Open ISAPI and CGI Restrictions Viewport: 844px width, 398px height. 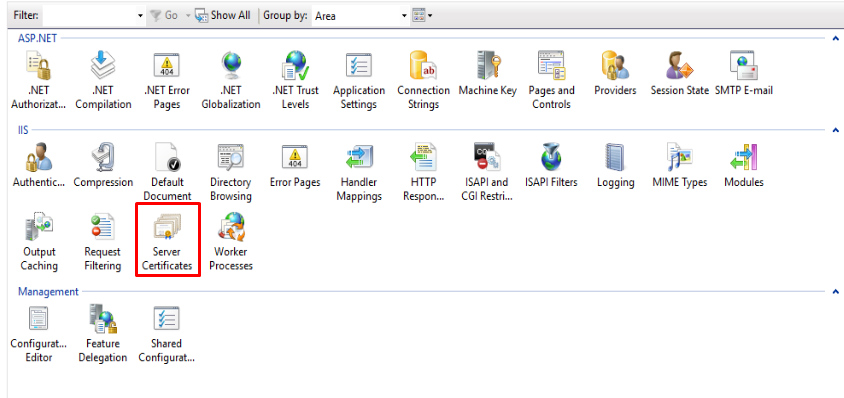487,172
